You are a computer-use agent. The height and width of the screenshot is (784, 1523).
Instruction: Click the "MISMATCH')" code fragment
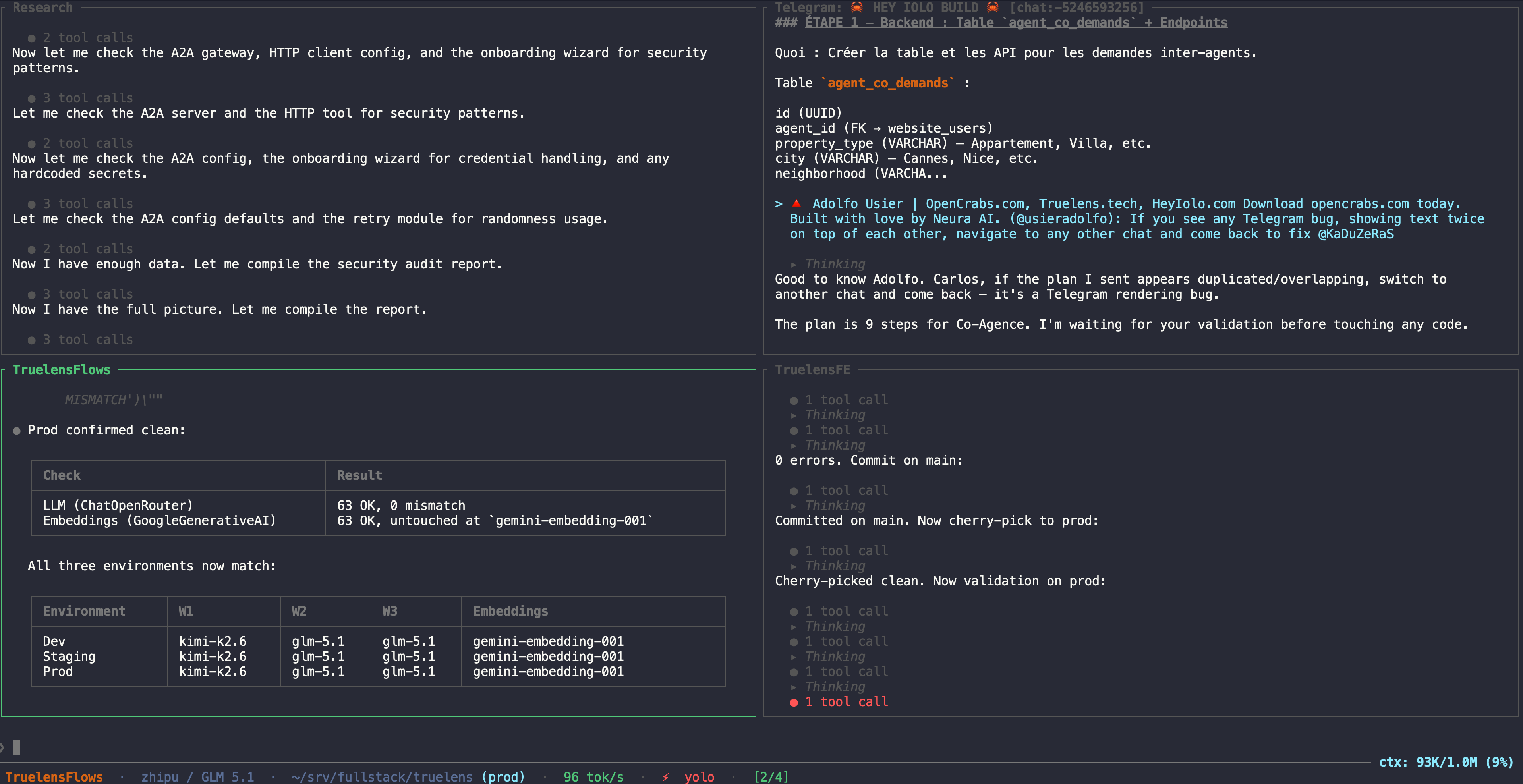[x=102, y=400]
